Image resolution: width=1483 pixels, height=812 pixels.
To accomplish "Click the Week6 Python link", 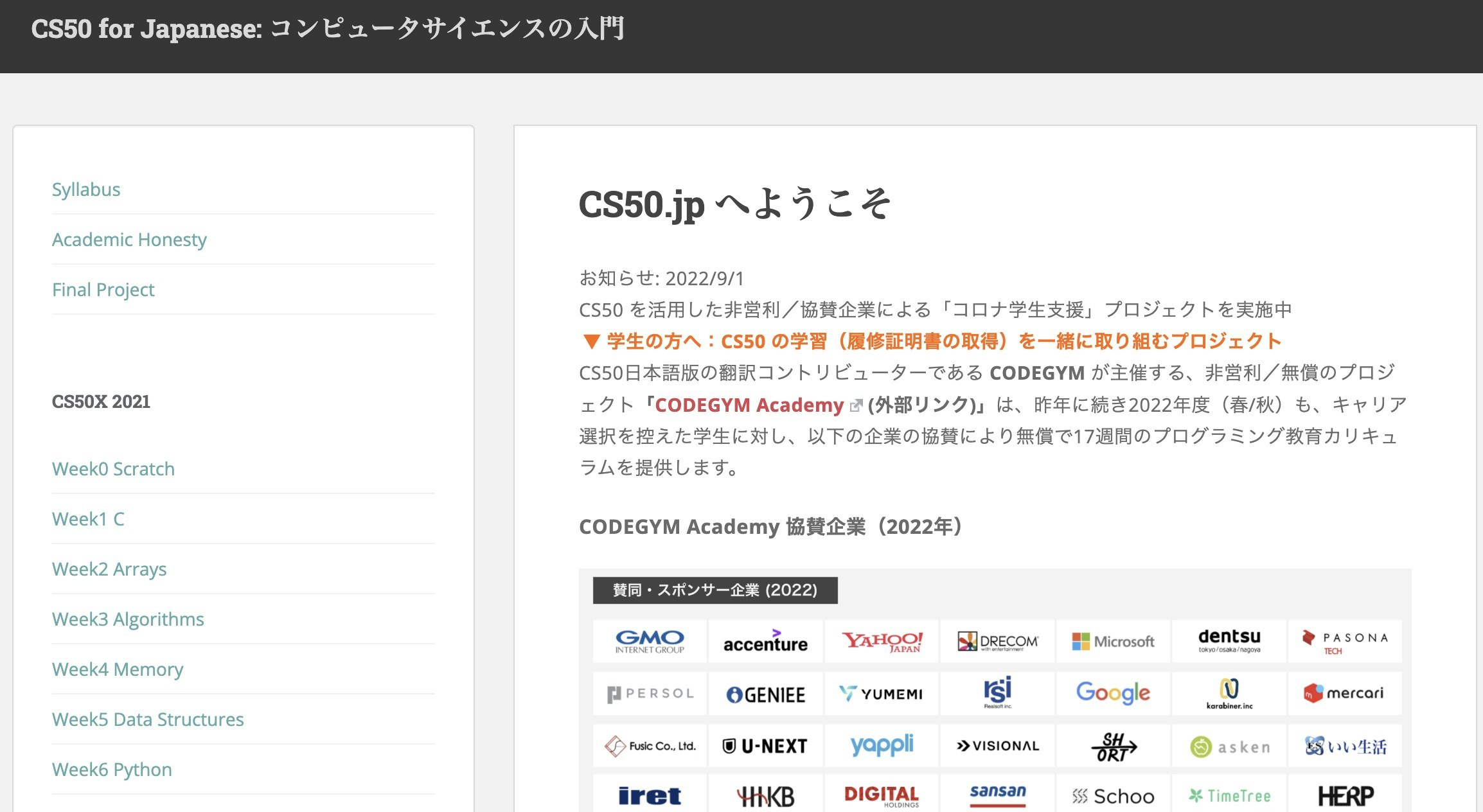I will pyautogui.click(x=111, y=769).
